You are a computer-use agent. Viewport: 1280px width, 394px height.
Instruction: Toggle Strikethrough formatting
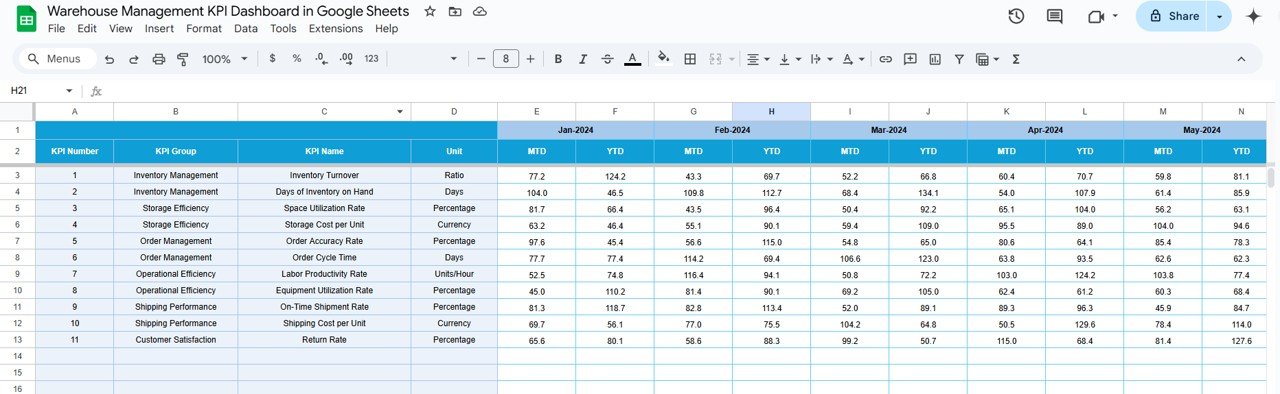click(607, 59)
